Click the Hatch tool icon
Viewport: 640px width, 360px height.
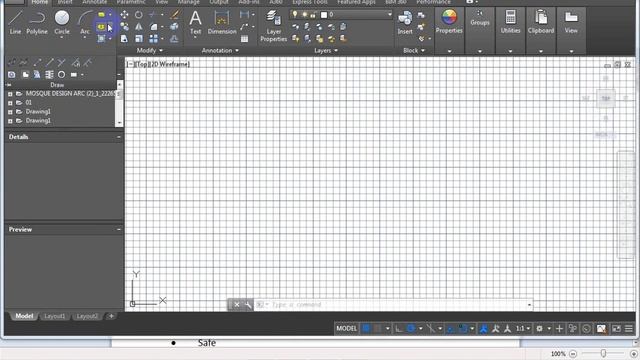tap(101, 39)
